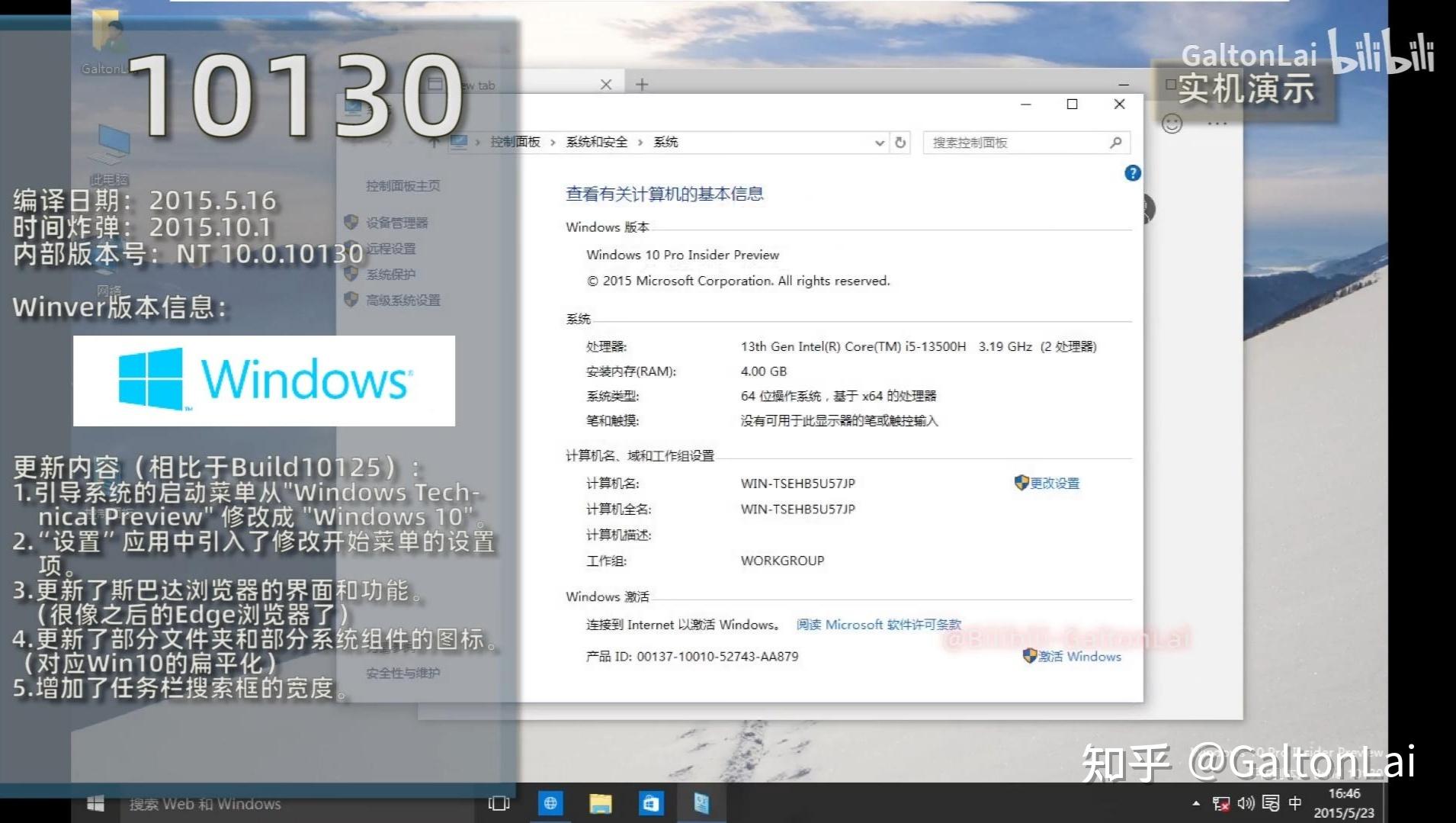Select the System control panel taskbar icon

pyautogui.click(x=701, y=803)
